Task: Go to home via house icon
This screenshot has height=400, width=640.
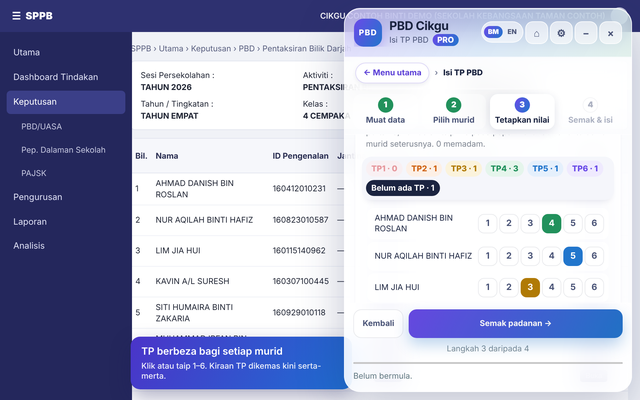Action: 536,33
